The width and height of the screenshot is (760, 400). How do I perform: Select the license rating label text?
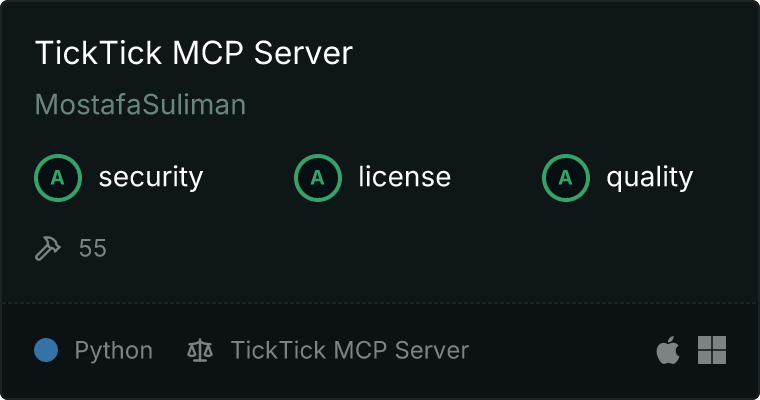click(x=405, y=176)
